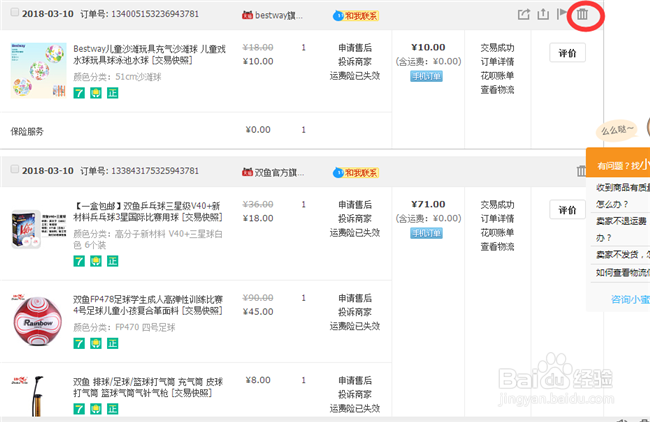Open 花呗账单 for the ¥10.00 order

click(497, 76)
